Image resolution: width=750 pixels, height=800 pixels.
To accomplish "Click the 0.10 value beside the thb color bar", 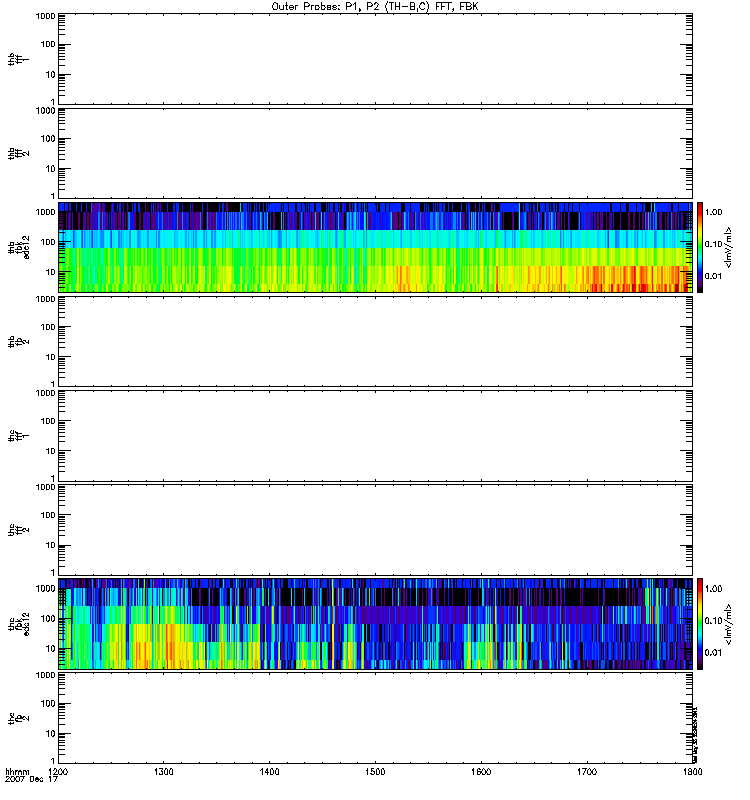I will click(713, 244).
